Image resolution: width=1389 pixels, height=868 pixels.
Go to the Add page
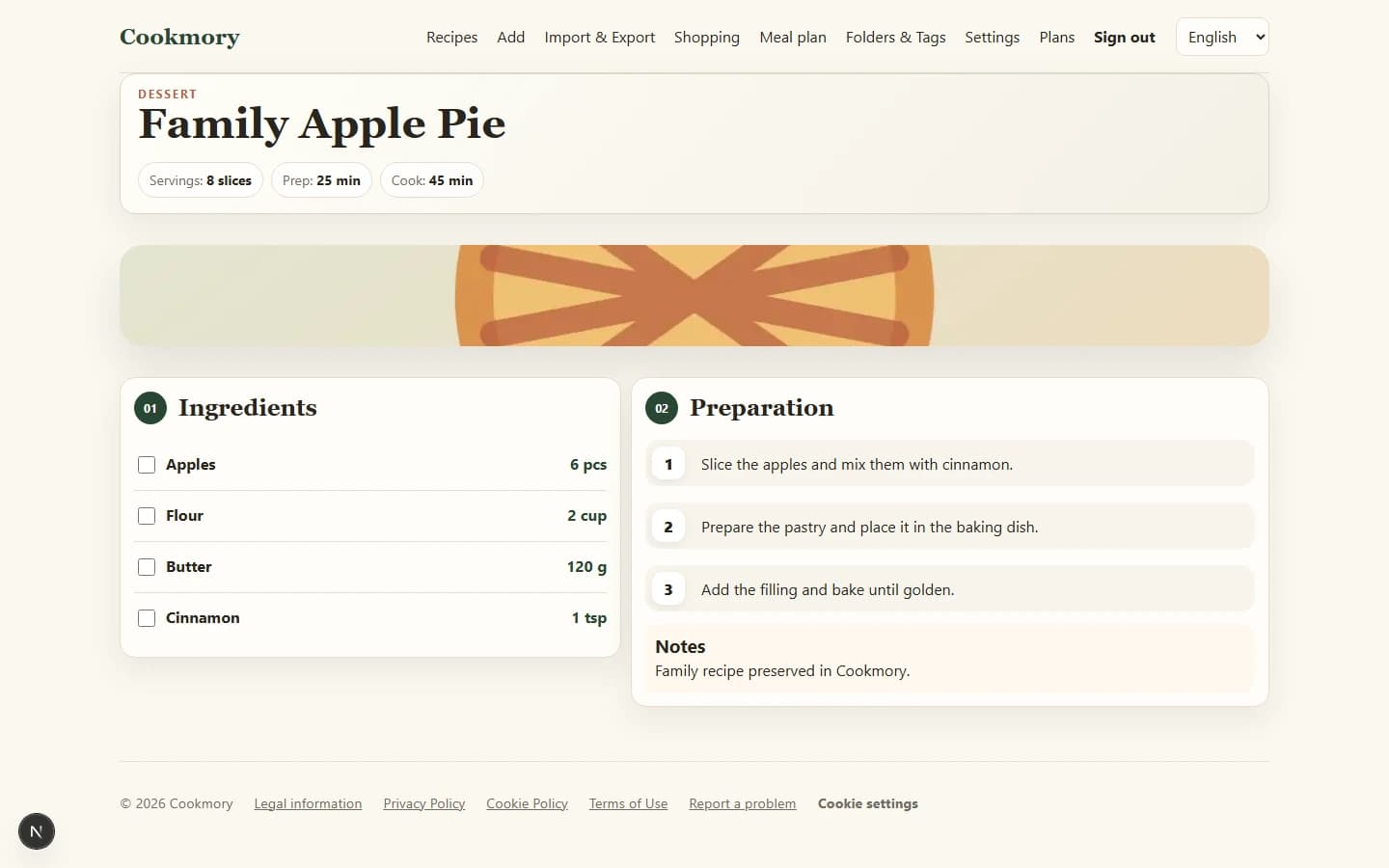(x=510, y=37)
